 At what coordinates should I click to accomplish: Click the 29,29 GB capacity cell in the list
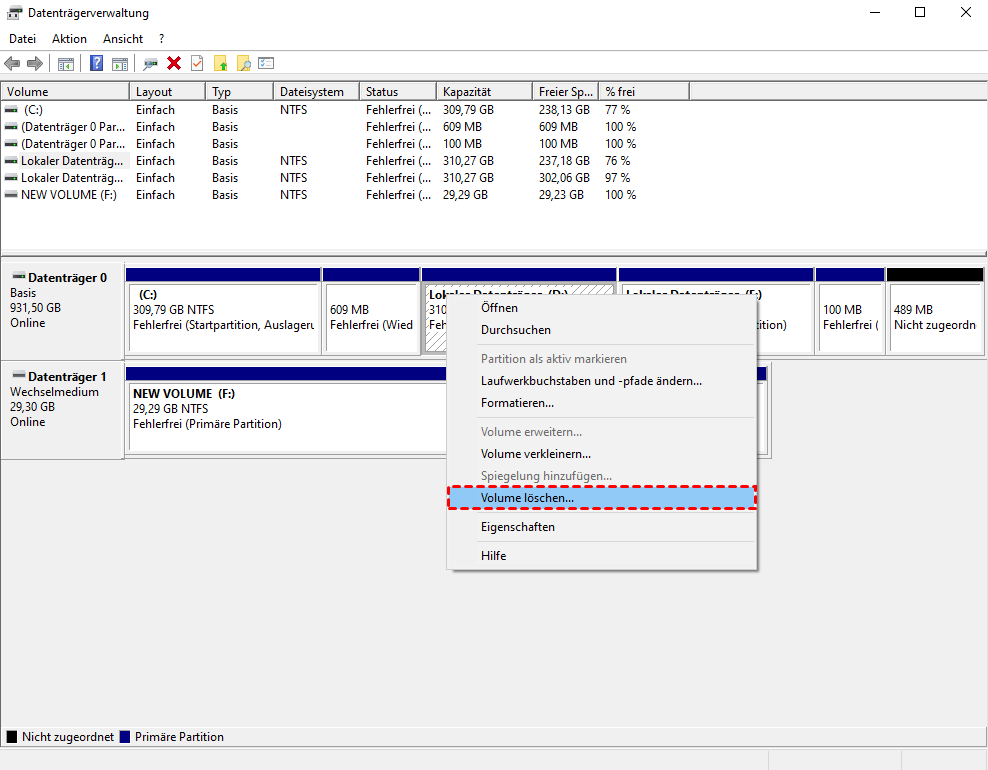pos(465,195)
